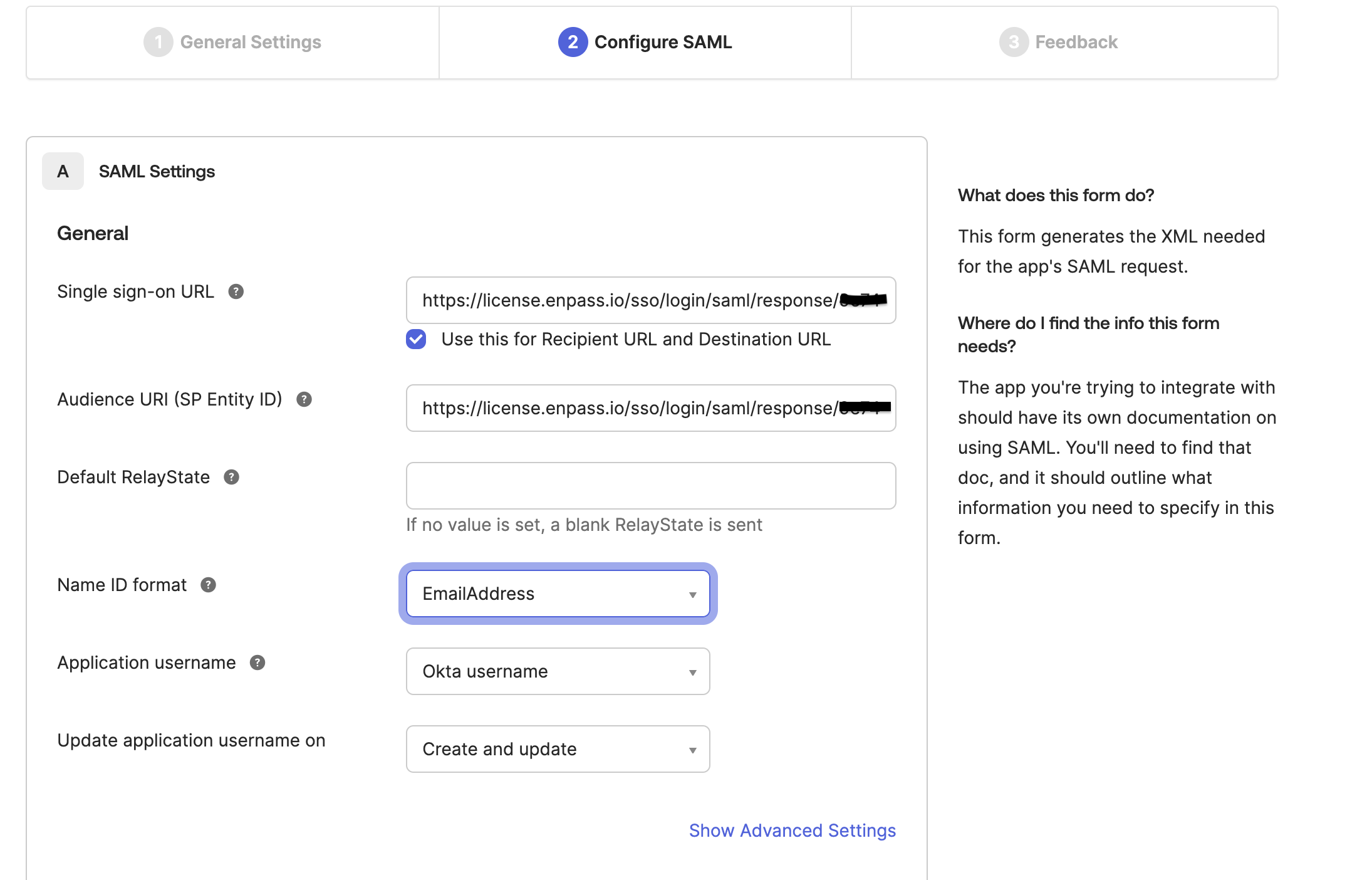Select the Single sign-on URL text field
Image resolution: width=1372 pixels, height=880 pixels.
651,300
